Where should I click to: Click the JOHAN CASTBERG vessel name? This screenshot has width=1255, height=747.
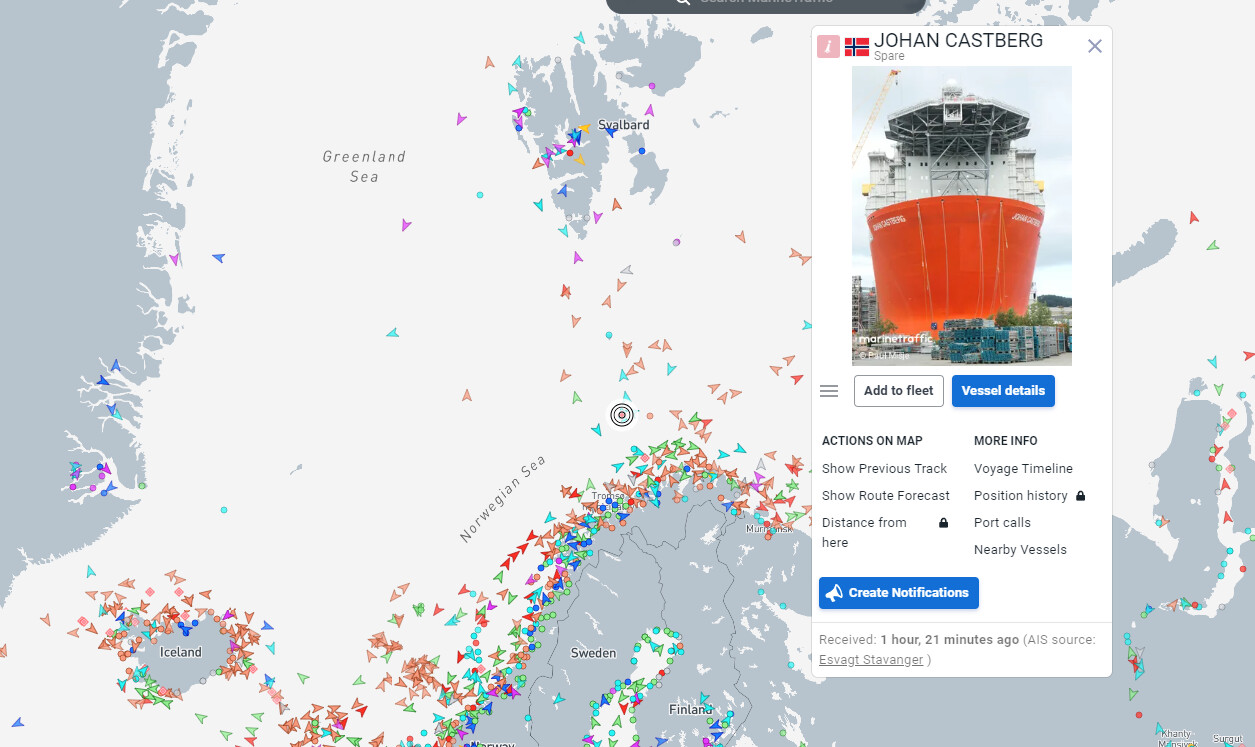point(958,40)
